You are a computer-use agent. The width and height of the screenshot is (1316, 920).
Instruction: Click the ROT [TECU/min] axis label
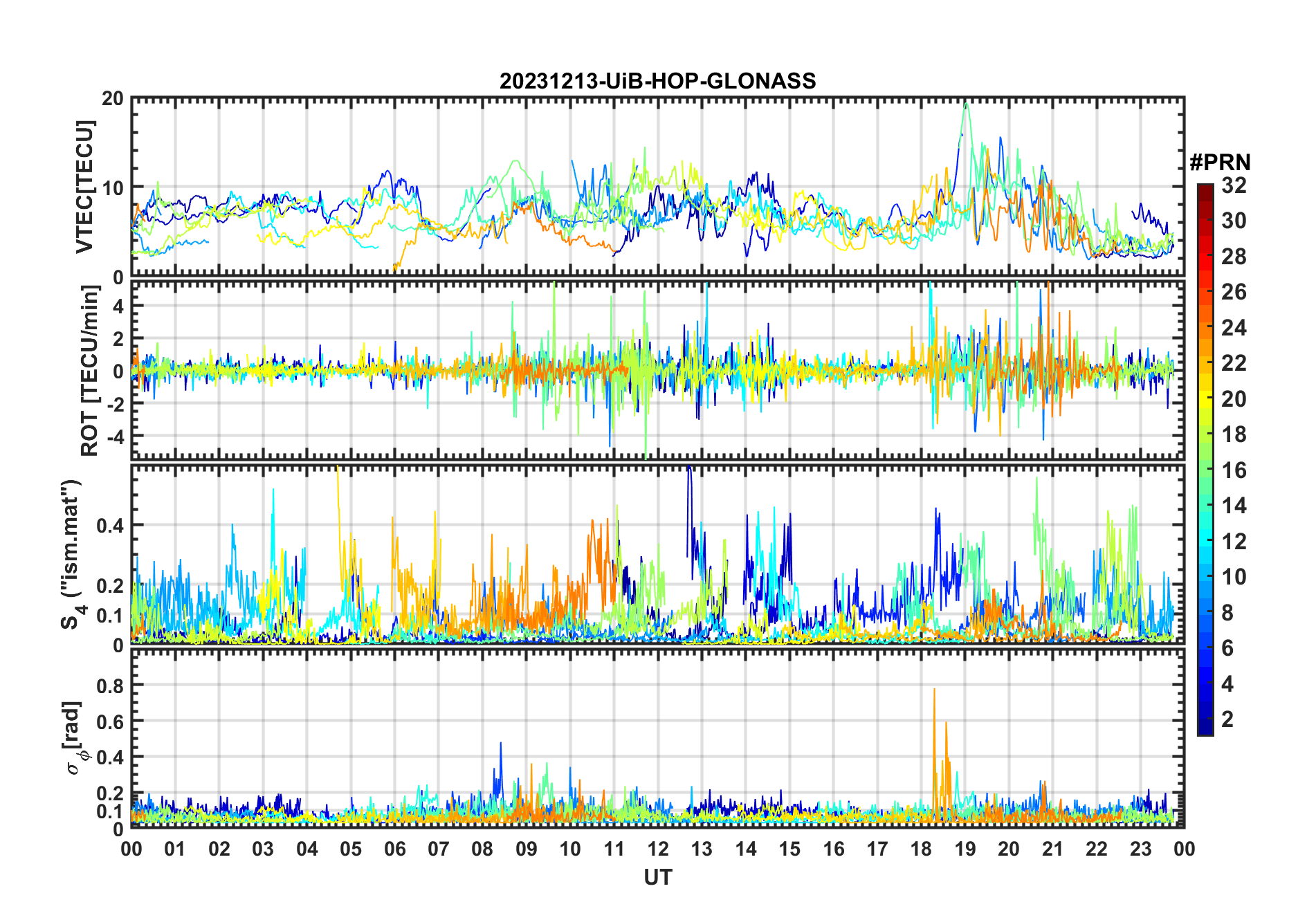89,371
